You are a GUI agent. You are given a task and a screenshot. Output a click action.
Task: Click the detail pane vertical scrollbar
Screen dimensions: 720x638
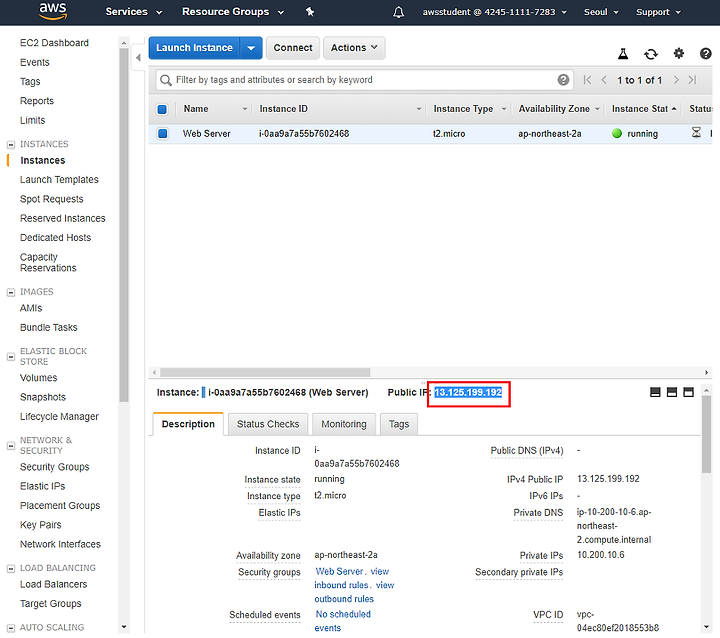pyautogui.click(x=706, y=434)
